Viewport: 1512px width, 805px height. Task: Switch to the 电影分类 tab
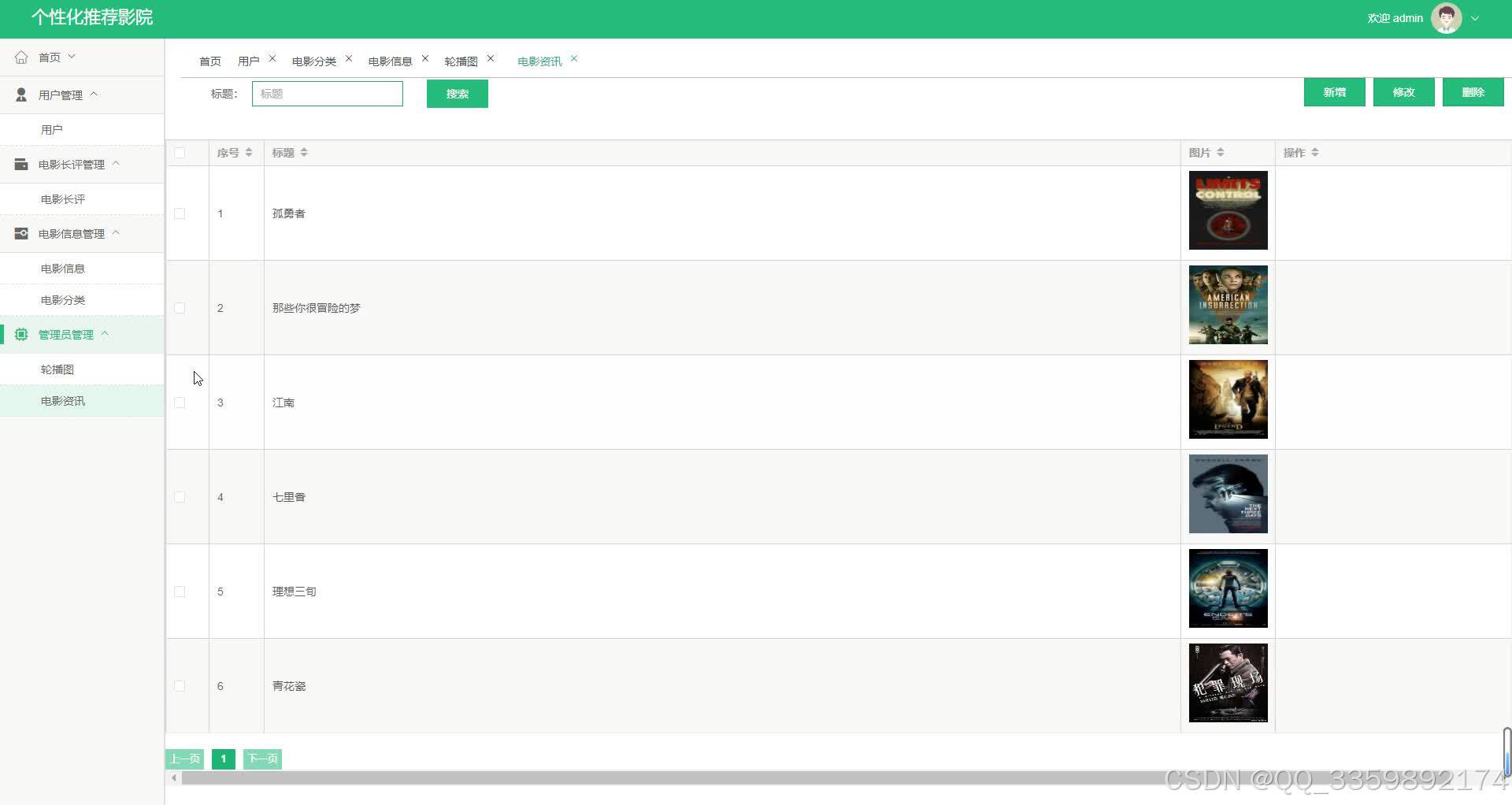pos(314,61)
